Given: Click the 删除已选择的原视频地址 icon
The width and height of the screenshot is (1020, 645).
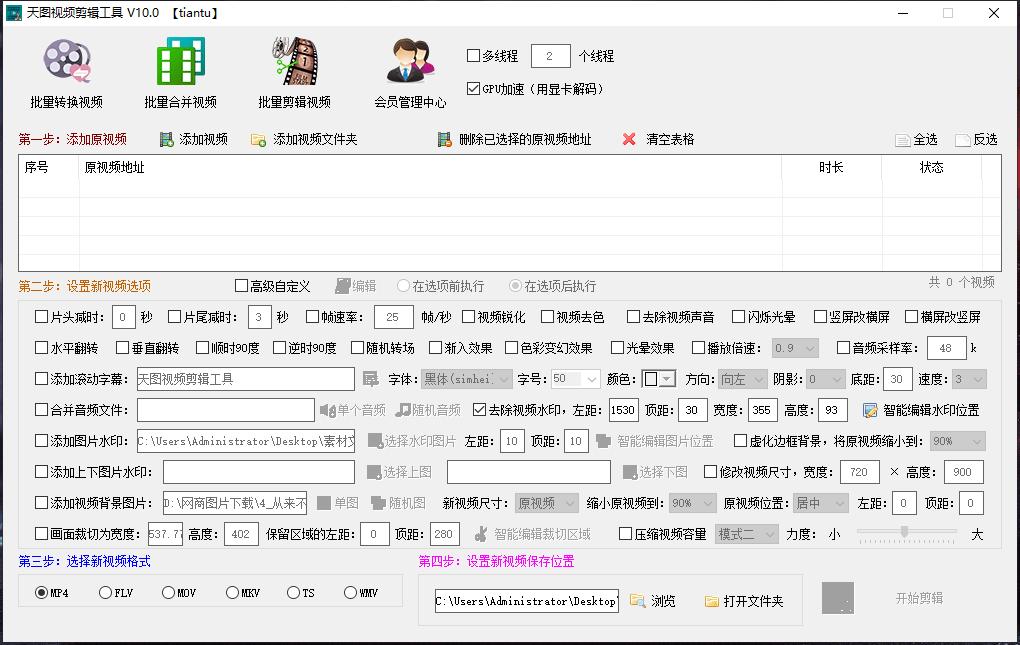Looking at the screenshot, I should 444,139.
